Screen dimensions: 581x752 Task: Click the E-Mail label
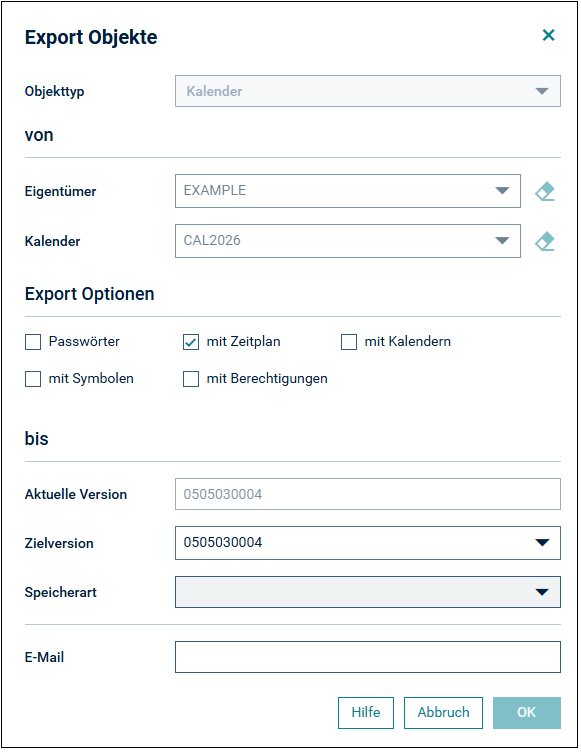[45, 658]
